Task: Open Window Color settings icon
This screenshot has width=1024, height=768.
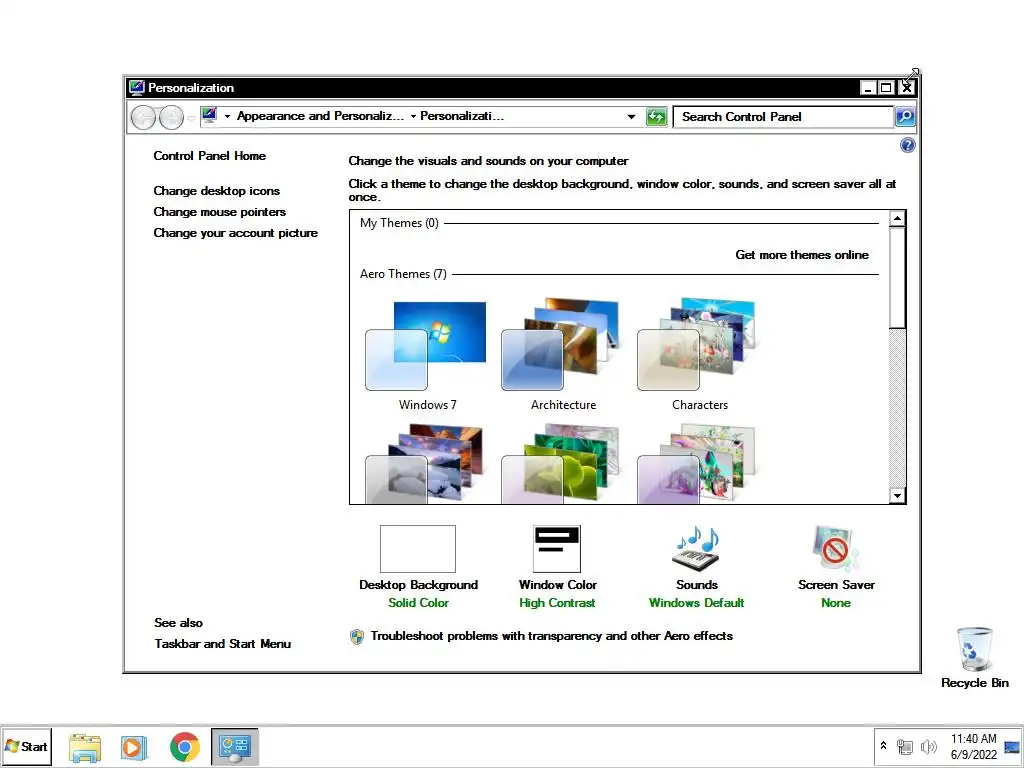Action: click(x=557, y=549)
